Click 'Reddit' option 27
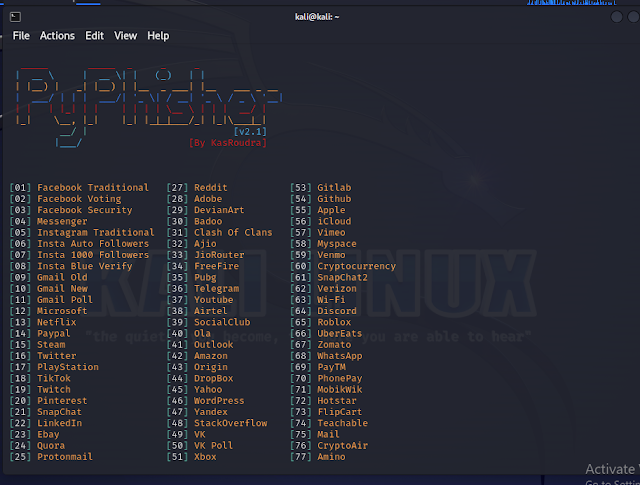The width and height of the screenshot is (640, 485). click(x=211, y=187)
